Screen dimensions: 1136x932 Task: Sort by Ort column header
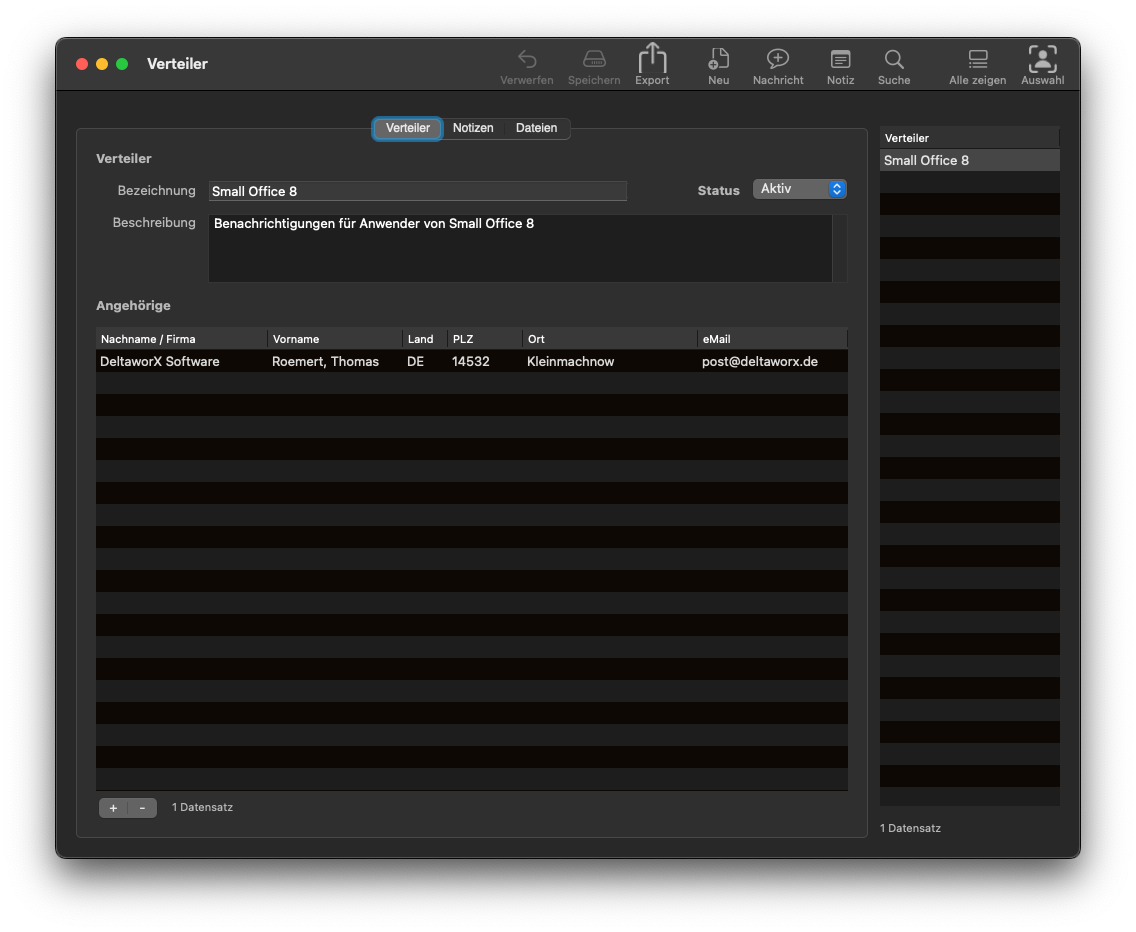[609, 339]
